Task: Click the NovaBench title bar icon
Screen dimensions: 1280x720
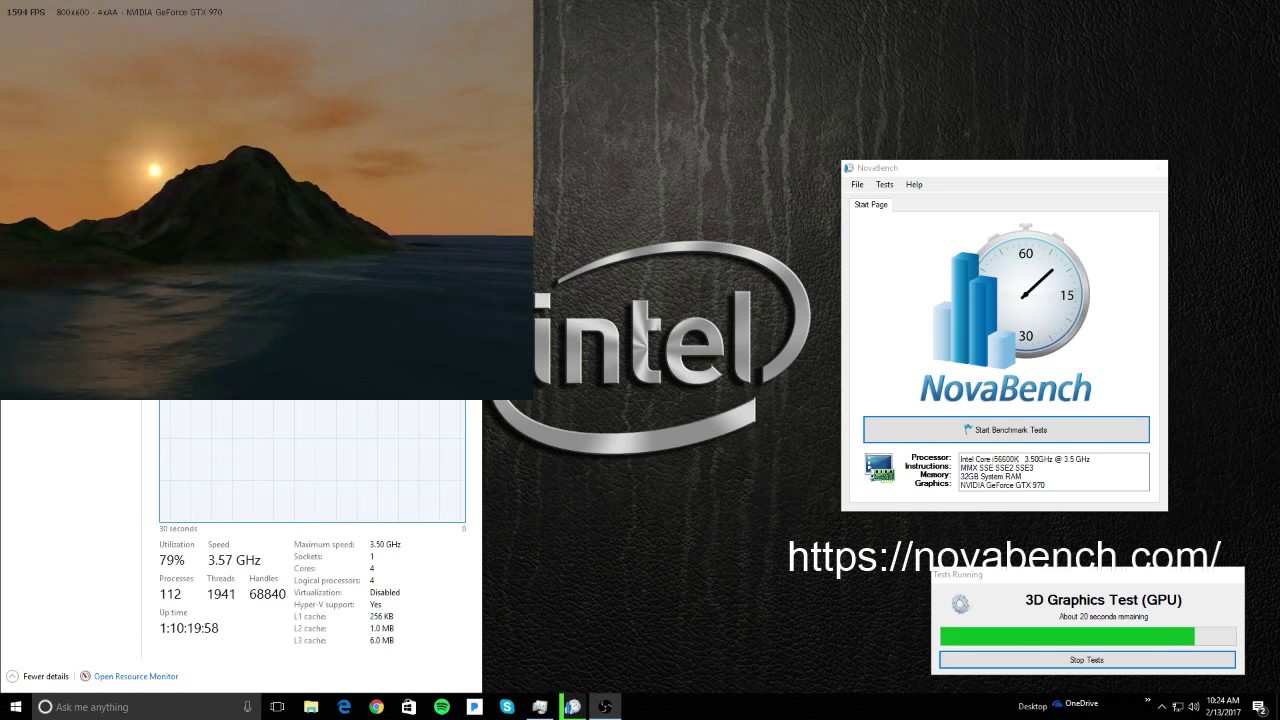Action: click(x=849, y=168)
